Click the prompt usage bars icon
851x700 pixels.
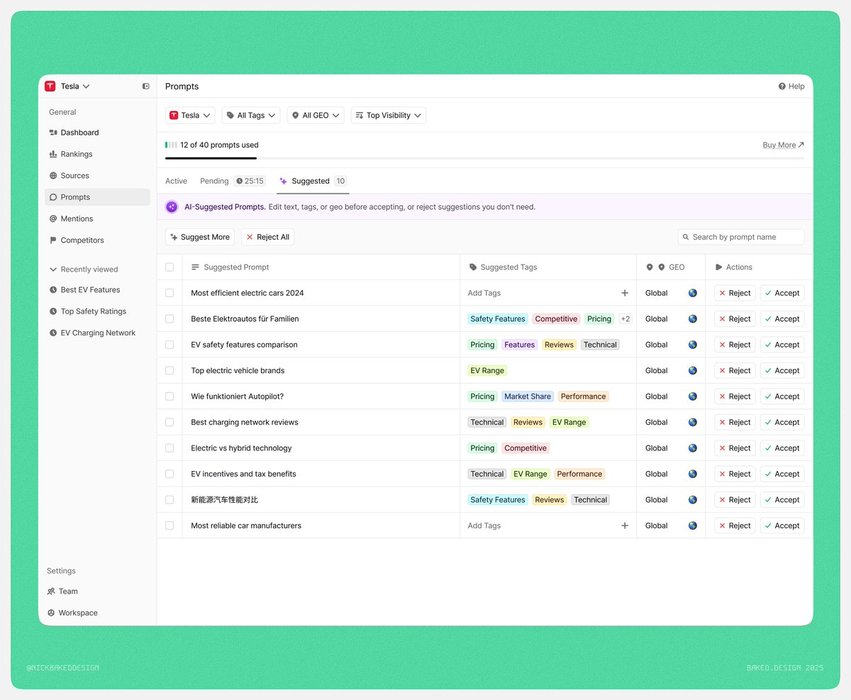pyautogui.click(x=171, y=145)
